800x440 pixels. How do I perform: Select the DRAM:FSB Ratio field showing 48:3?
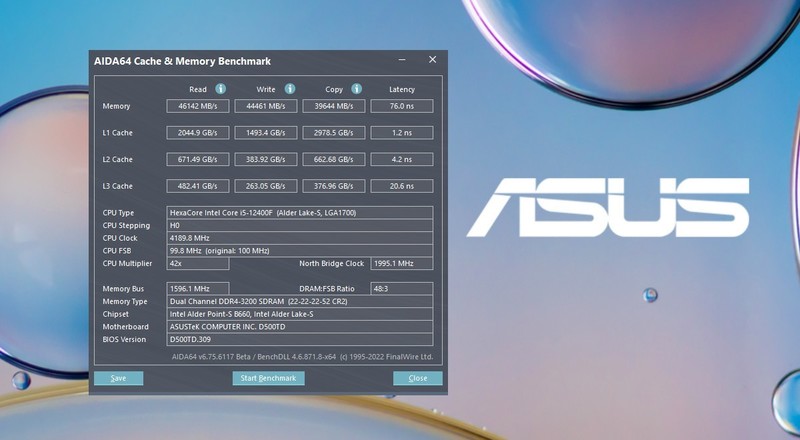pyautogui.click(x=402, y=288)
